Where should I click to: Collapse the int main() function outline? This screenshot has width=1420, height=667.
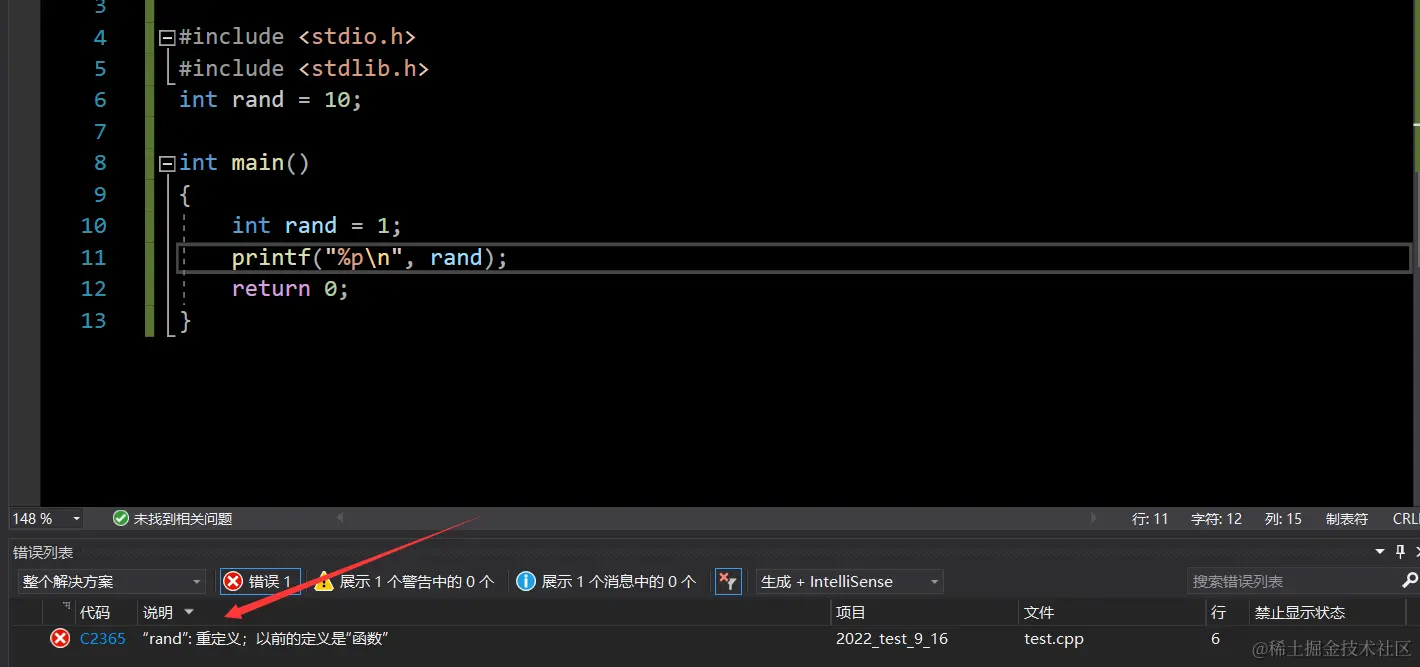click(167, 164)
